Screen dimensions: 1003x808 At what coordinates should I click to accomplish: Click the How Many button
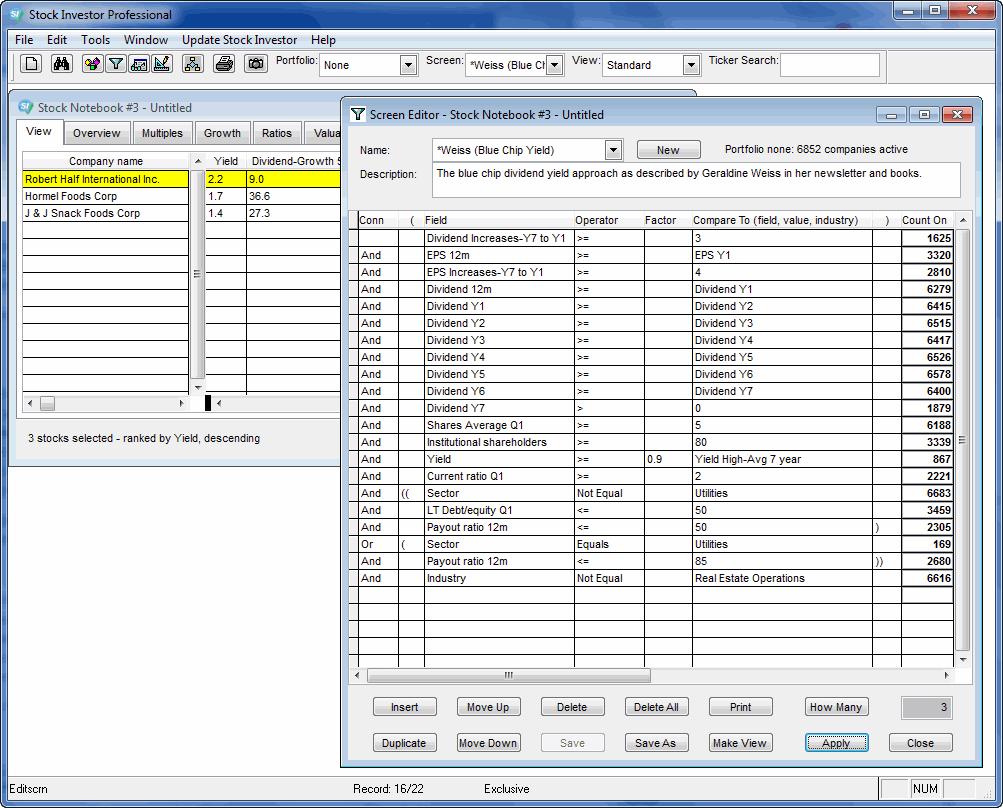click(835, 706)
